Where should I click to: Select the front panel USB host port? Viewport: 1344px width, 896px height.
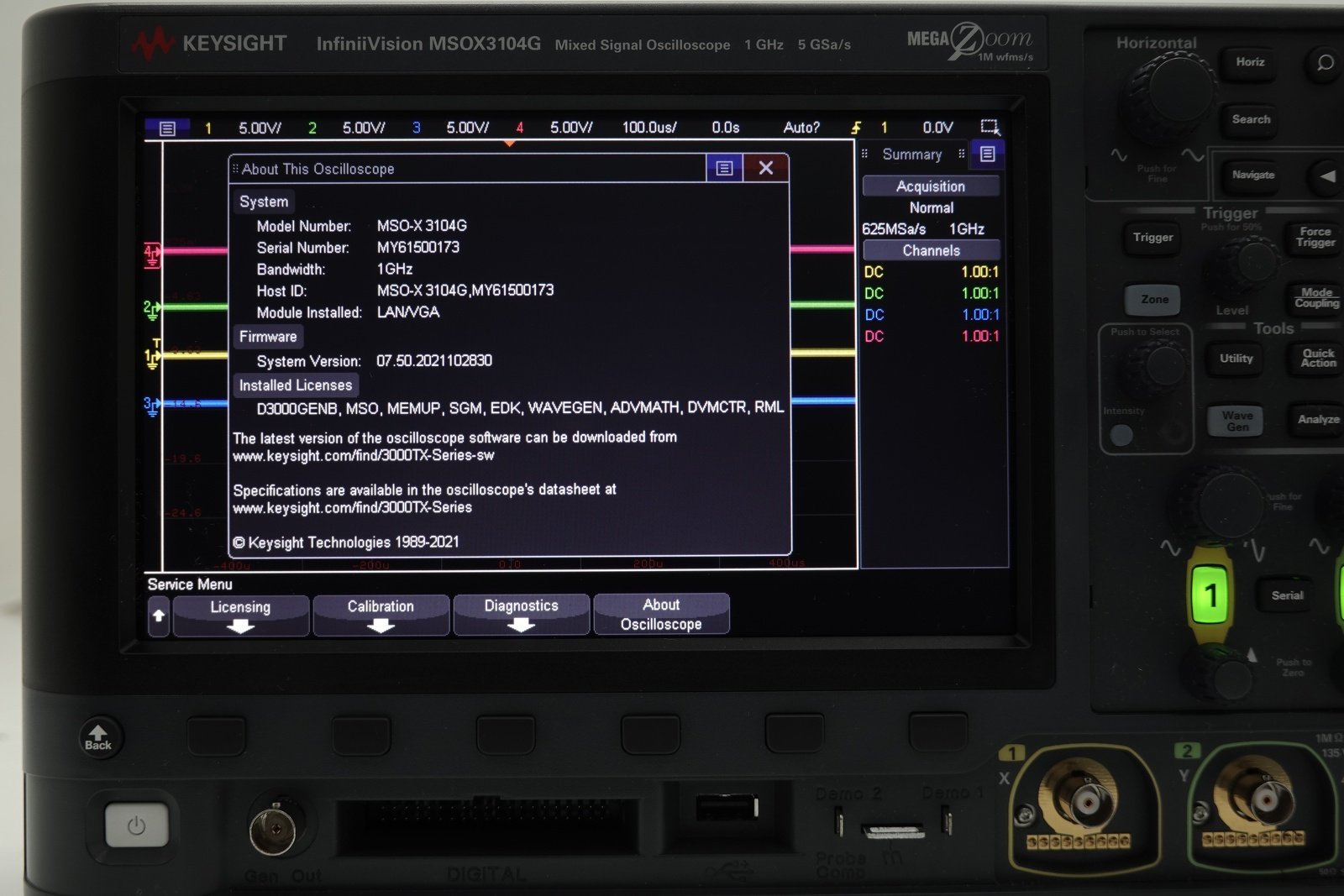coord(727,808)
